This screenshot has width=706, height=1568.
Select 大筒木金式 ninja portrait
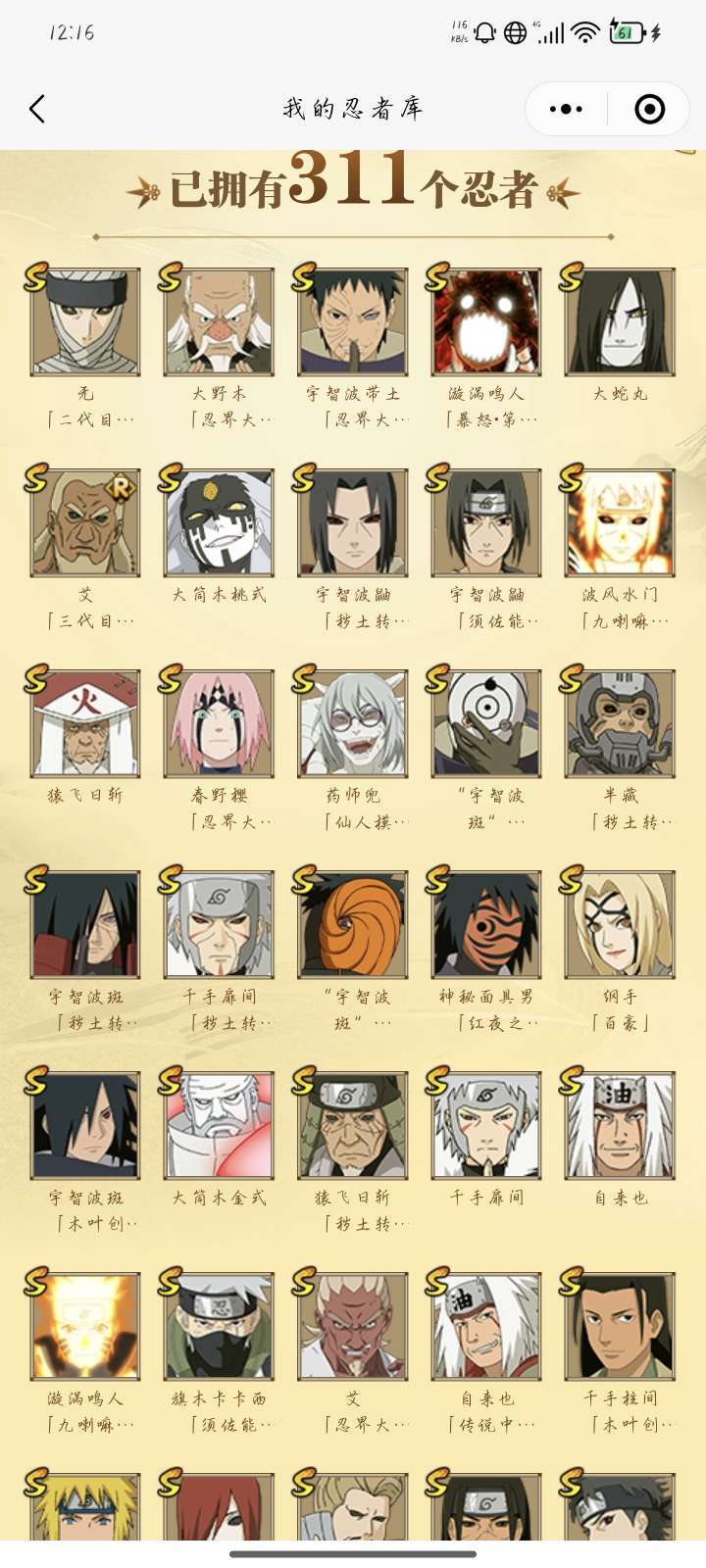coord(220,1126)
